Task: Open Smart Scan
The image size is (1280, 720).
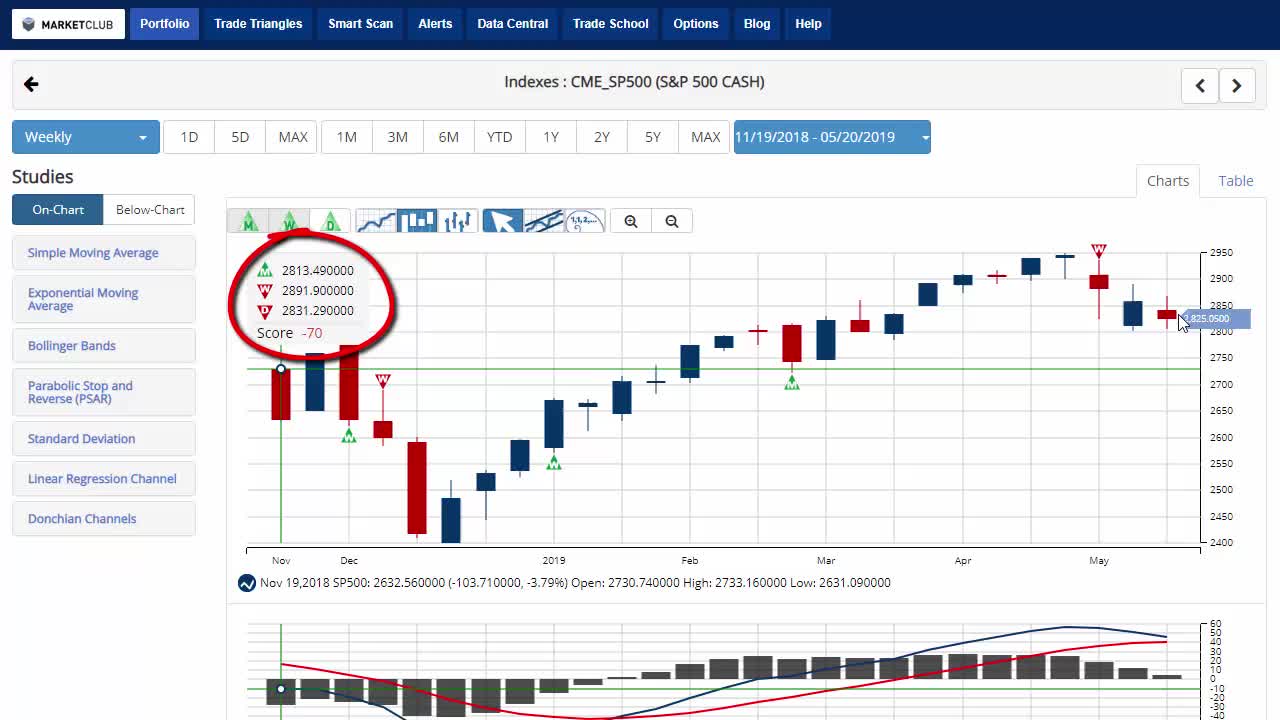Action: coord(361,24)
